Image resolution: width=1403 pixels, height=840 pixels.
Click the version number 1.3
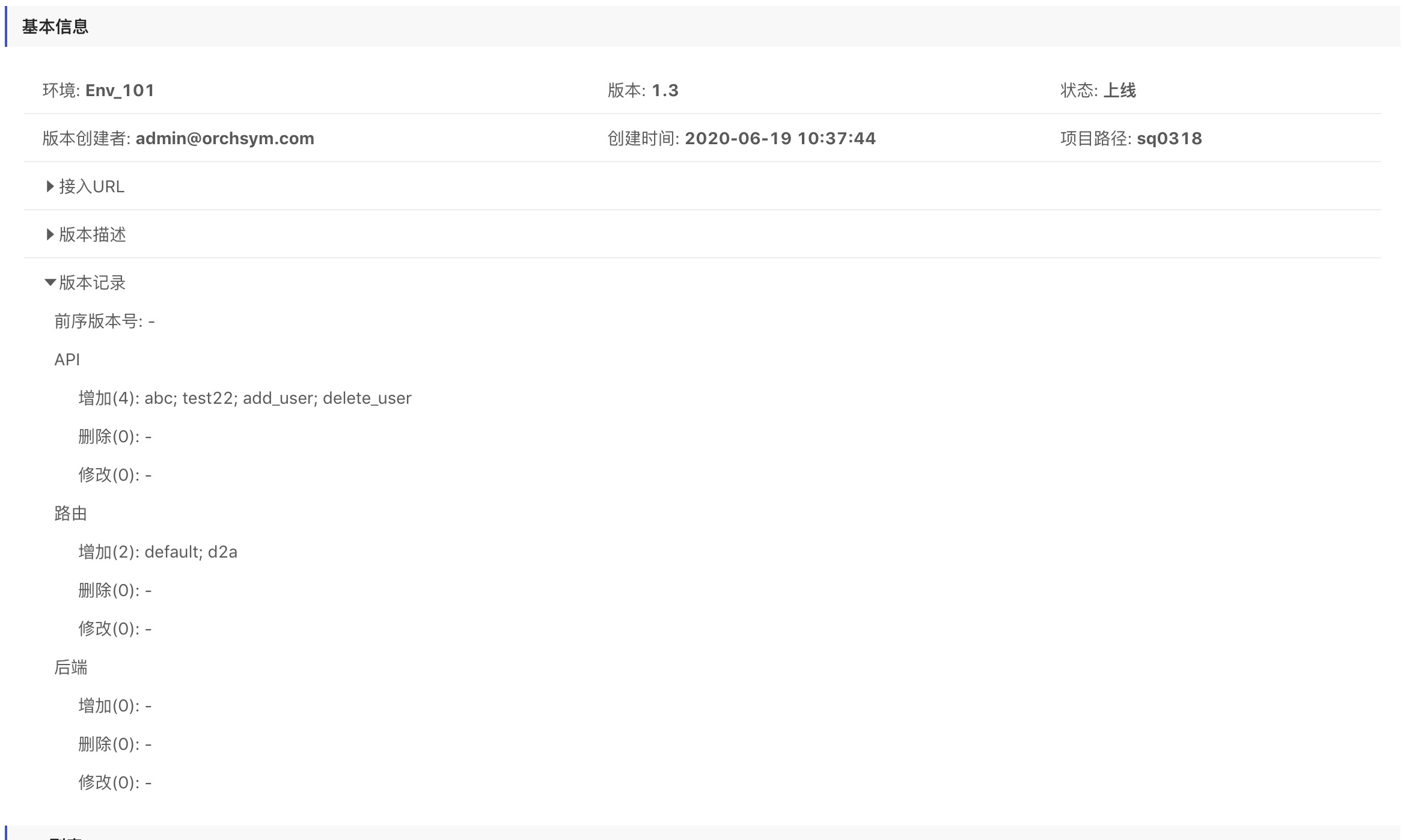click(665, 91)
